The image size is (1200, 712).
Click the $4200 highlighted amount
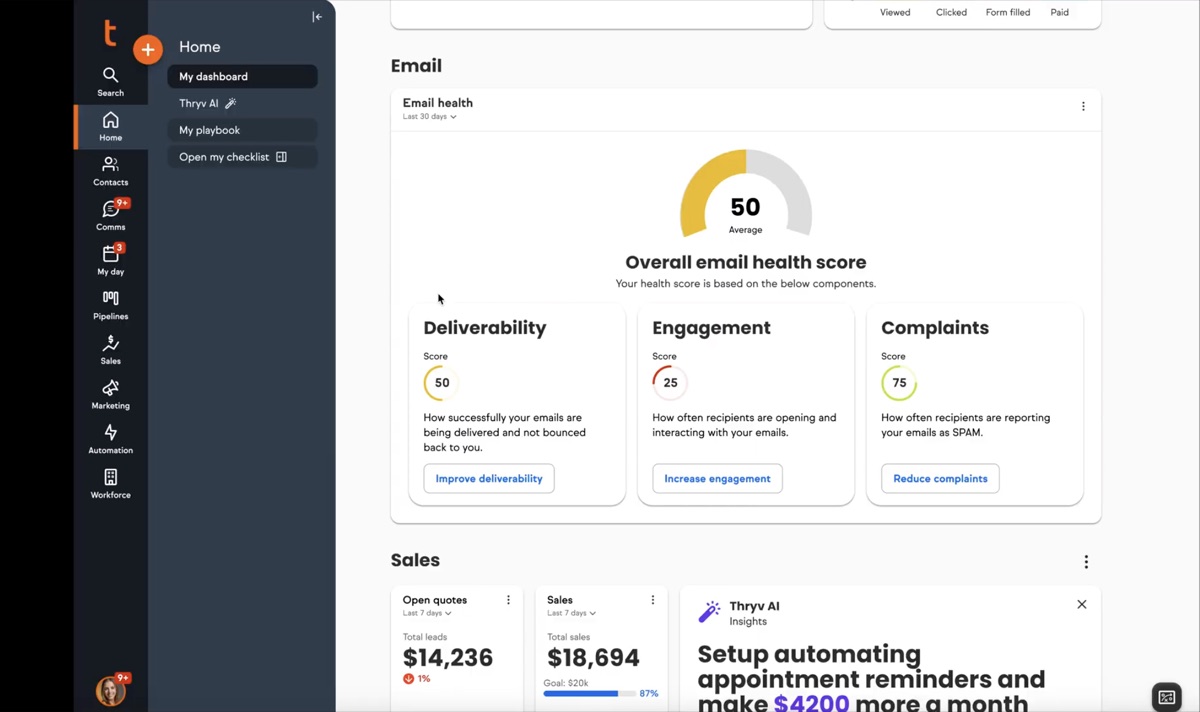point(812,704)
